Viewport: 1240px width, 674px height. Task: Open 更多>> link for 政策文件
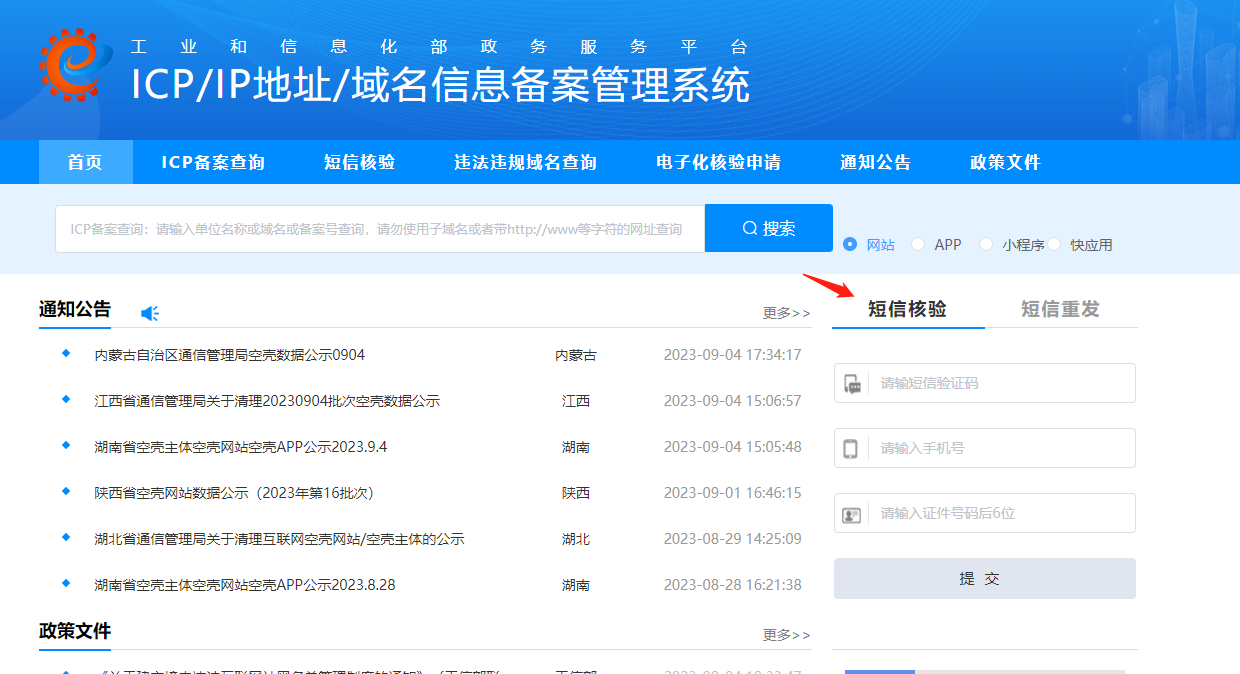[x=787, y=635]
